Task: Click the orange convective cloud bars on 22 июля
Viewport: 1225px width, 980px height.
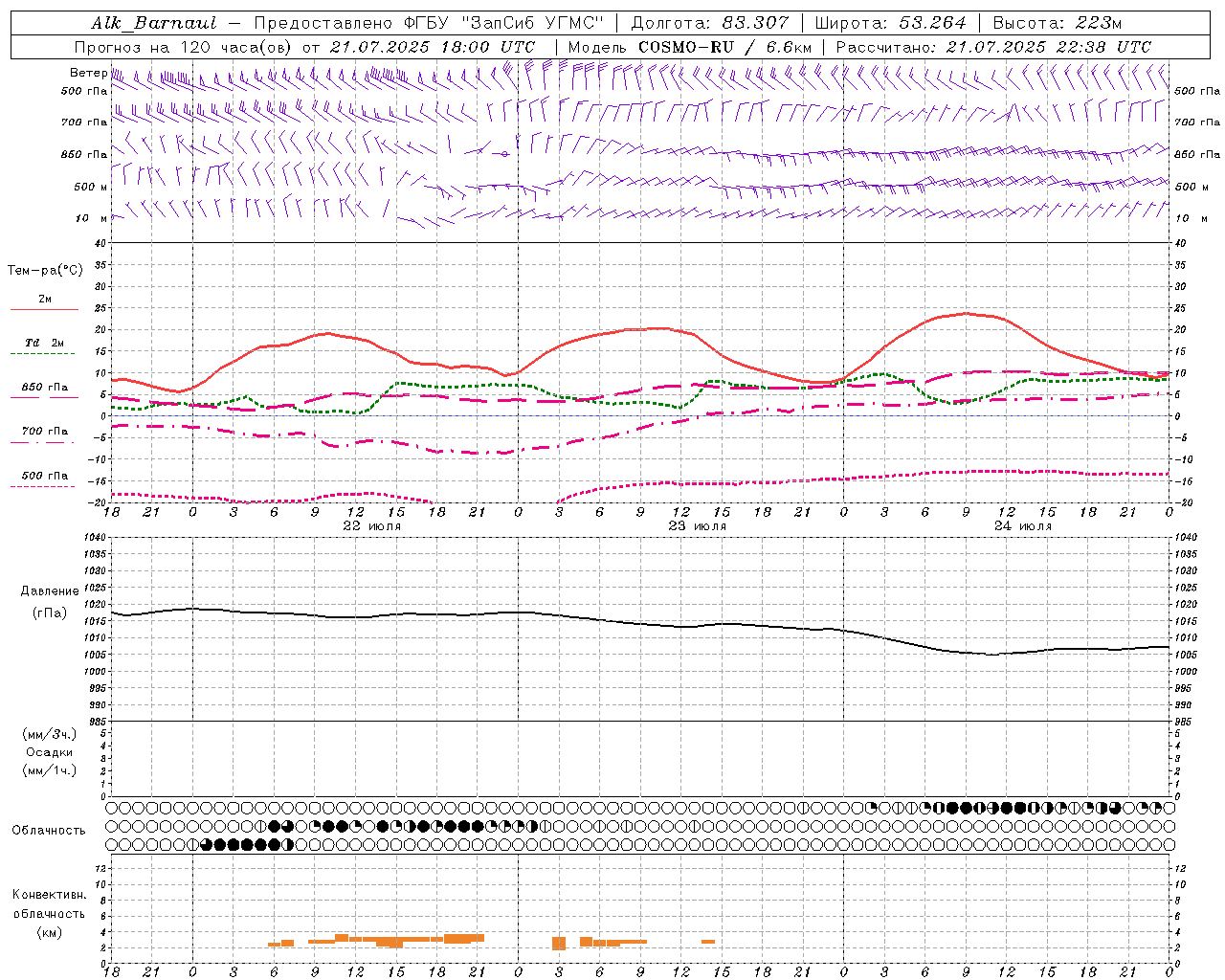Action: [376, 941]
